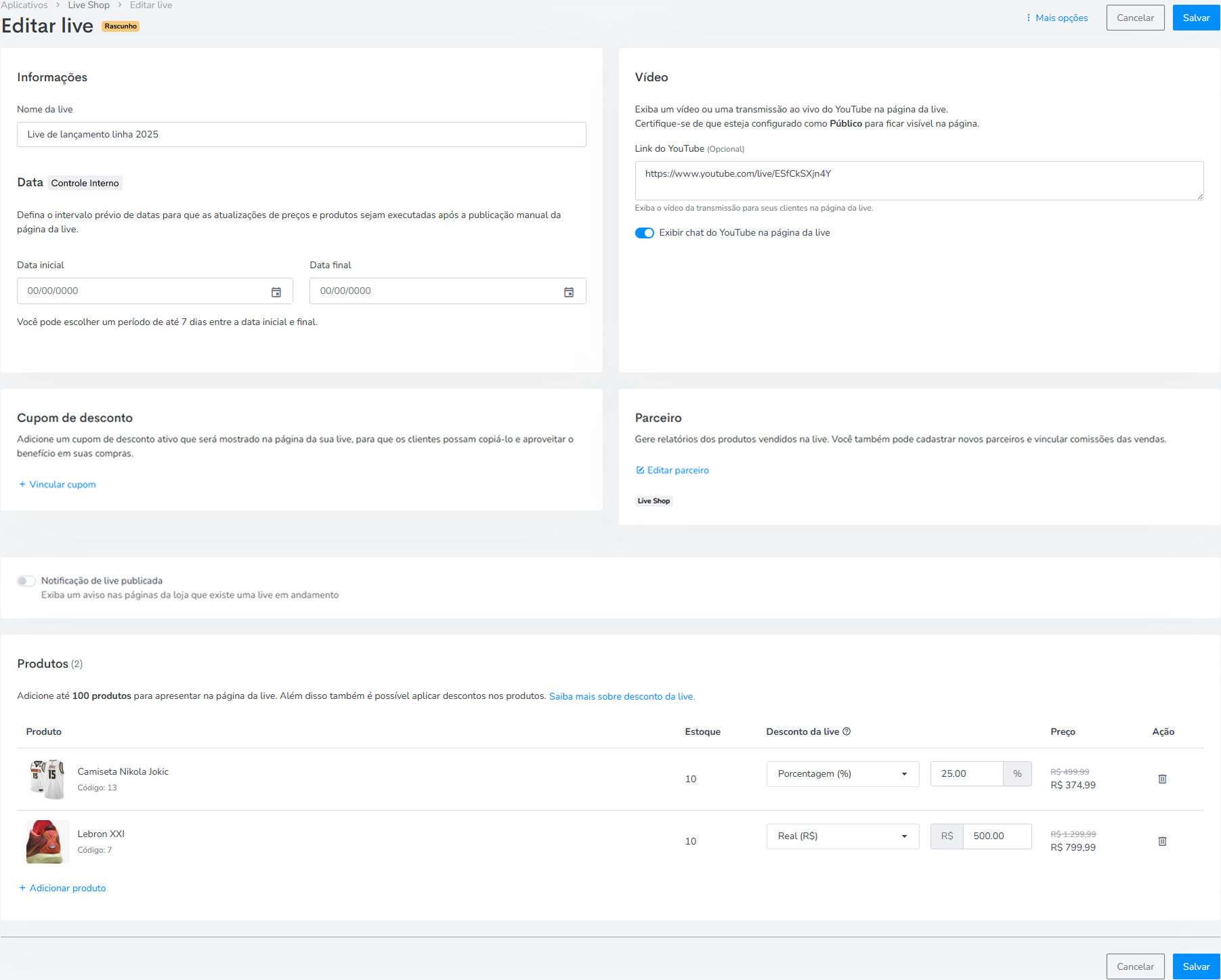Image resolution: width=1221 pixels, height=980 pixels.
Task: Click the plus icon of Adicionar produto
Action: (22, 888)
